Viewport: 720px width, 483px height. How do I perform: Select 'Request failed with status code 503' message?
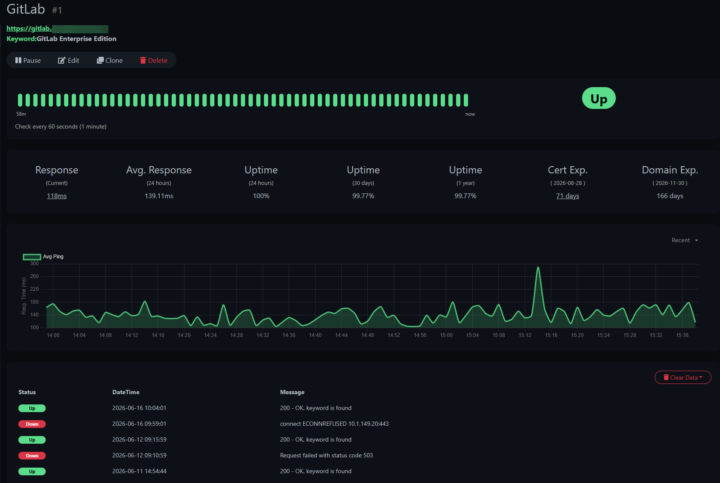coord(326,455)
